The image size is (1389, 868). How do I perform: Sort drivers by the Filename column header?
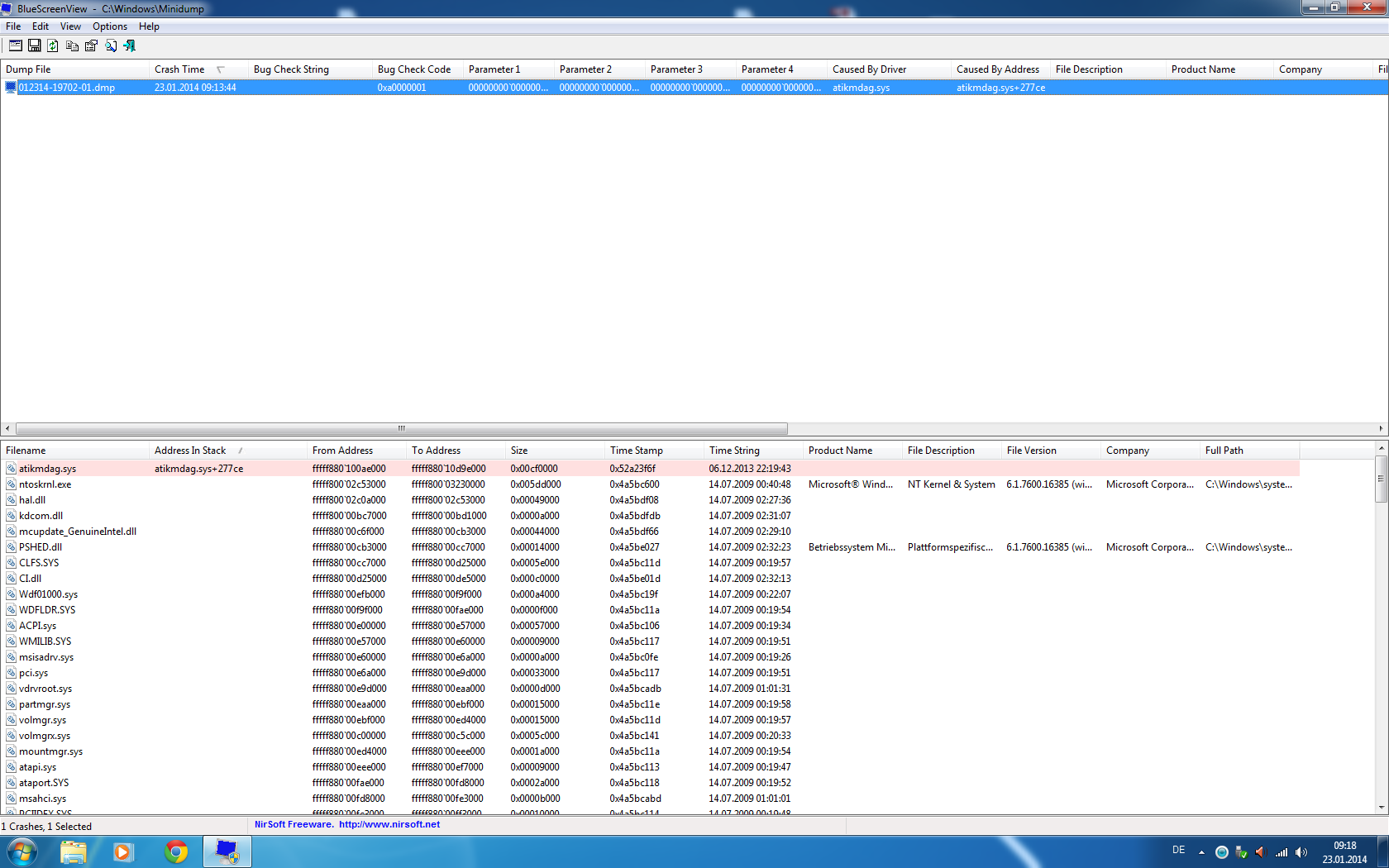click(x=74, y=451)
